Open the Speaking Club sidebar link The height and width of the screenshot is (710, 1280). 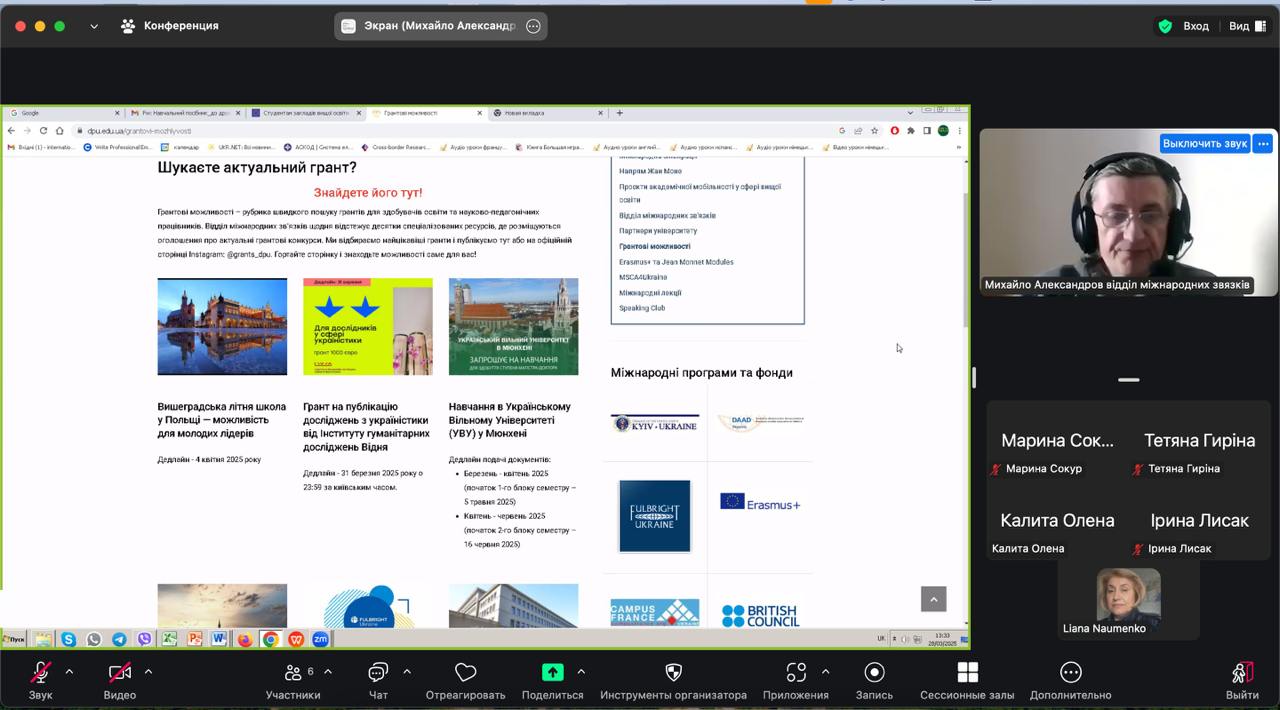642,308
